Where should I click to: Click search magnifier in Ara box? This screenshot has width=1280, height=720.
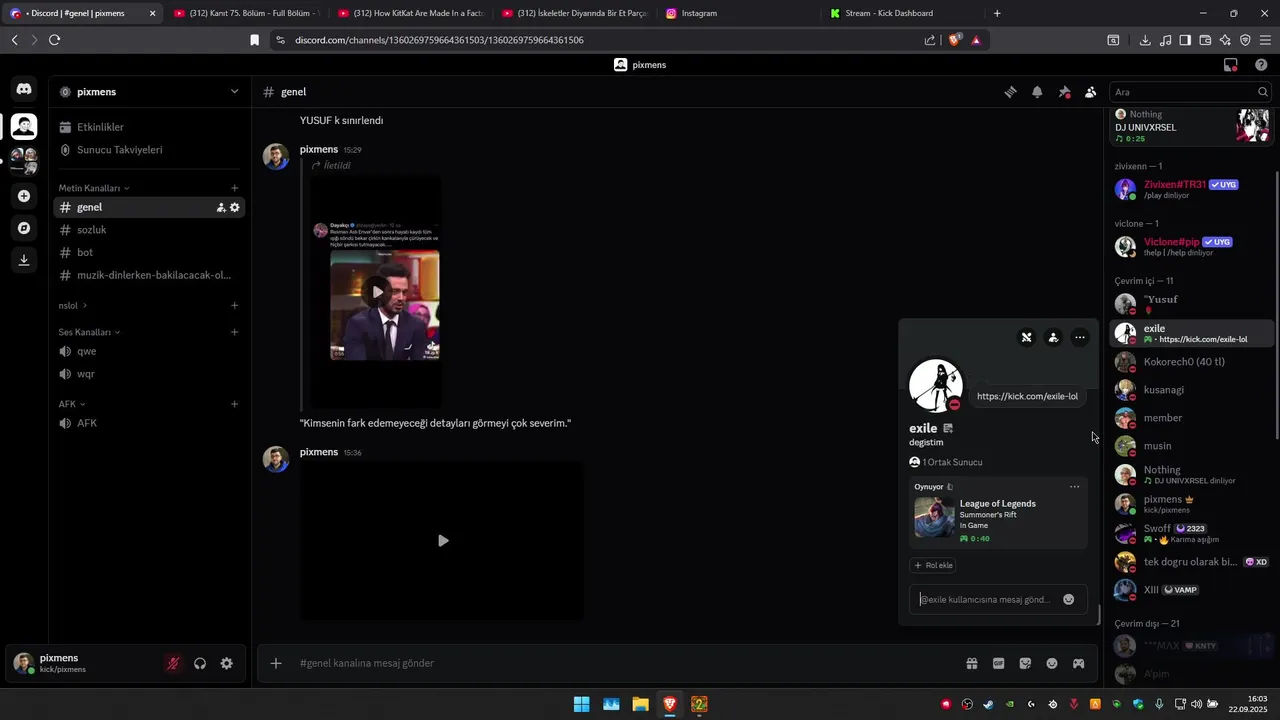point(1263,92)
